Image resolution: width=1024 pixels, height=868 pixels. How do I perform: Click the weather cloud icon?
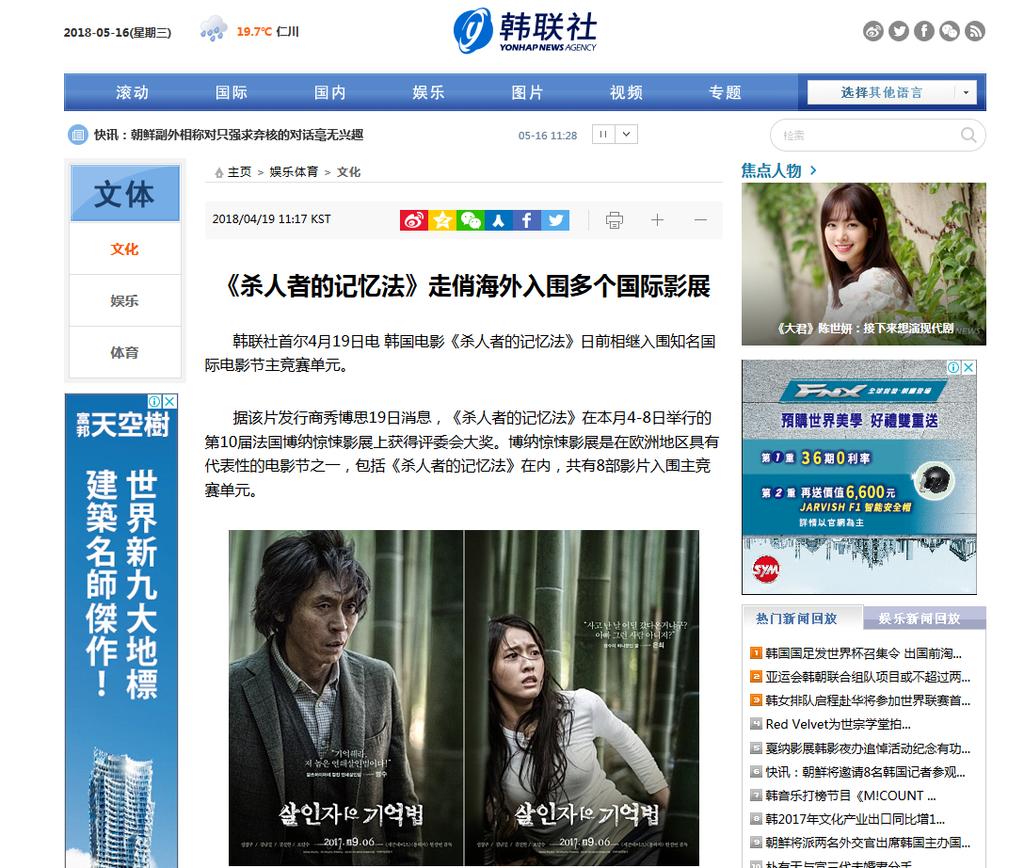pyautogui.click(x=214, y=30)
